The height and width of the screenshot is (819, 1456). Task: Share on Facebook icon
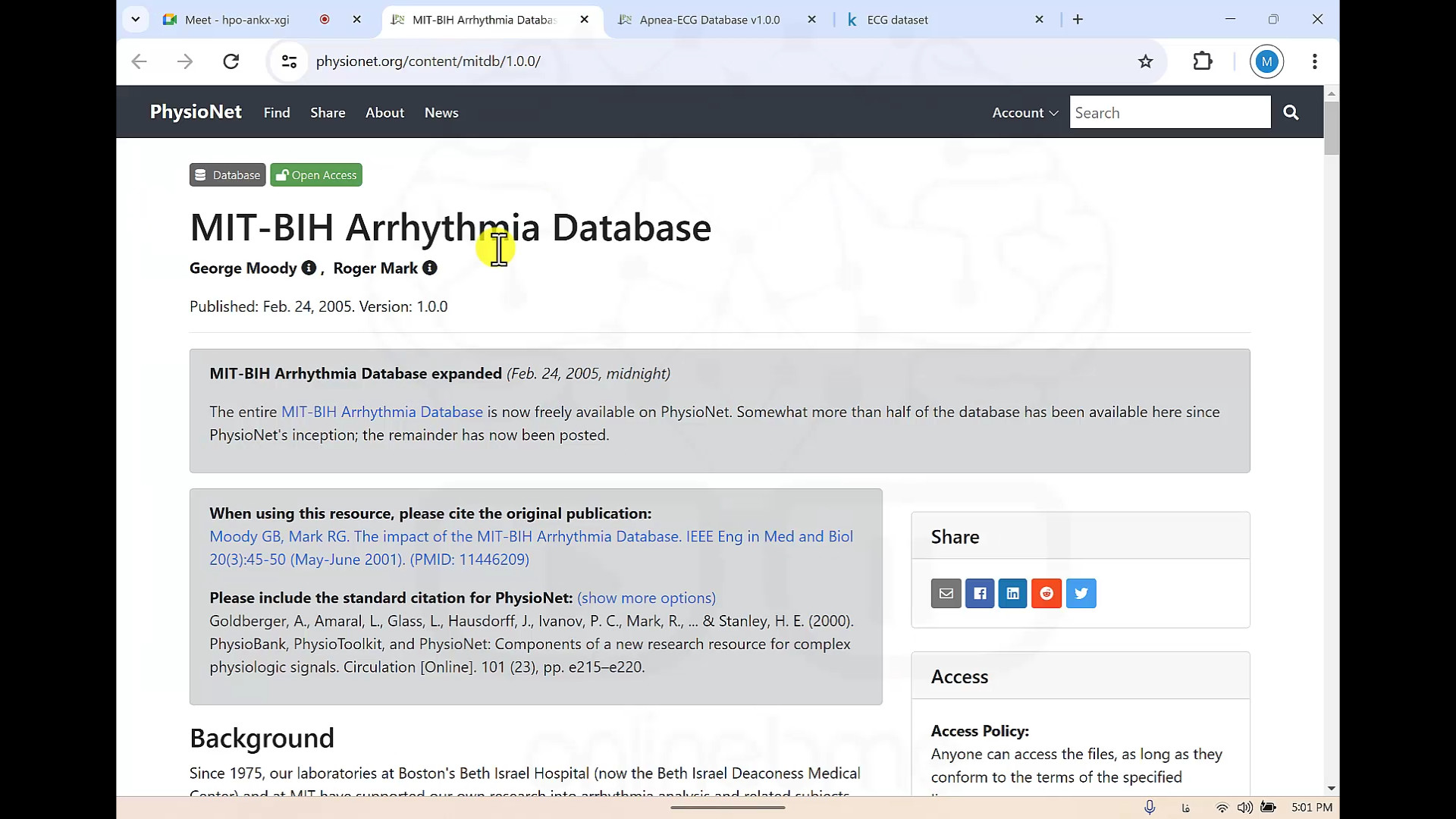980,593
